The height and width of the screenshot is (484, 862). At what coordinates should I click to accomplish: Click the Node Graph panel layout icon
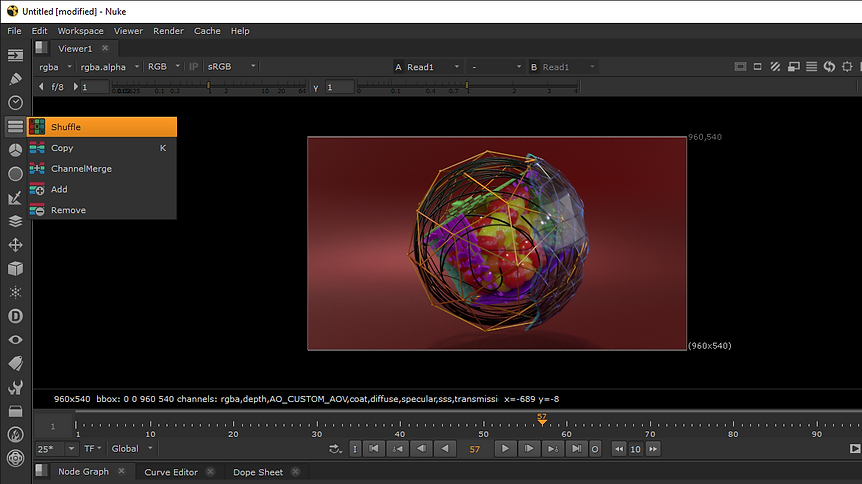click(41, 471)
